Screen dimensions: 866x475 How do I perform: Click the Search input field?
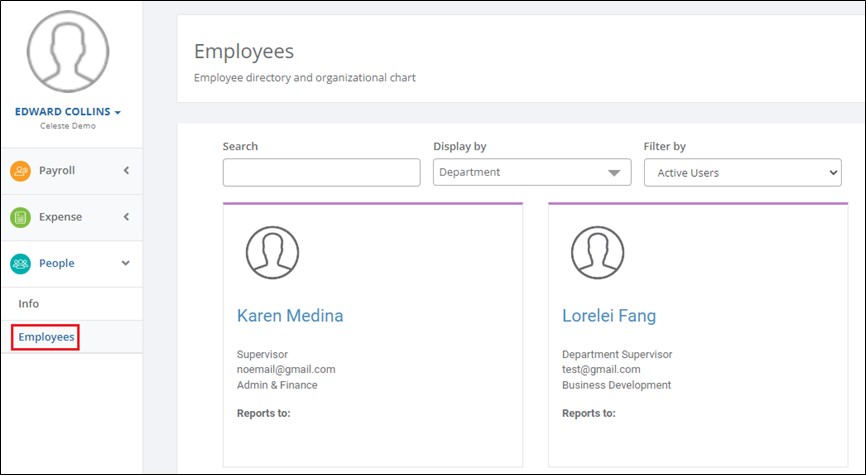click(321, 172)
